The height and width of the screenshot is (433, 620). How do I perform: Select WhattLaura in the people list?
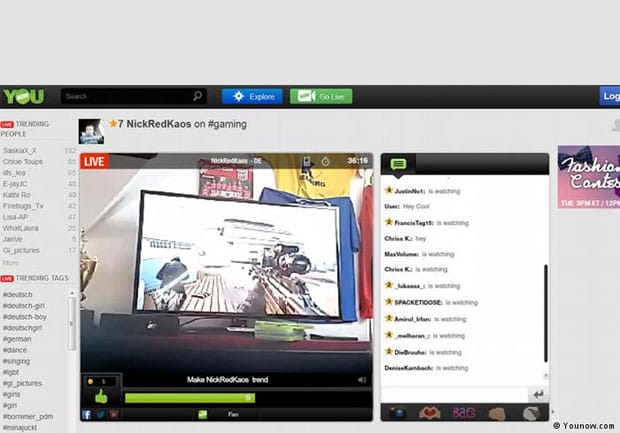(x=21, y=228)
